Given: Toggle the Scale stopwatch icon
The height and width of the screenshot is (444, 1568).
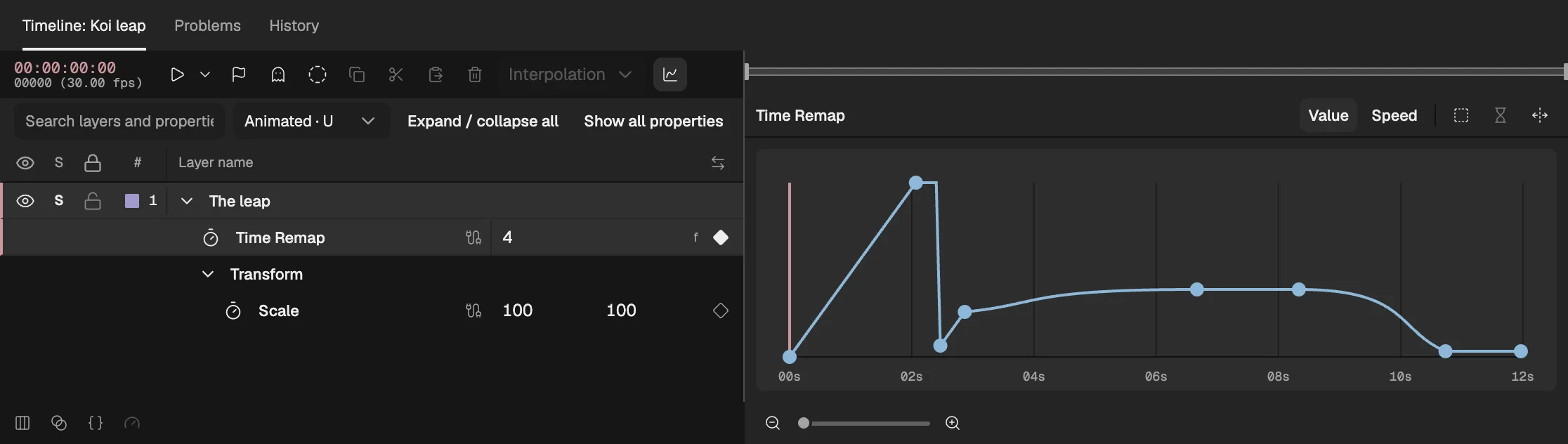Looking at the screenshot, I should point(233,311).
